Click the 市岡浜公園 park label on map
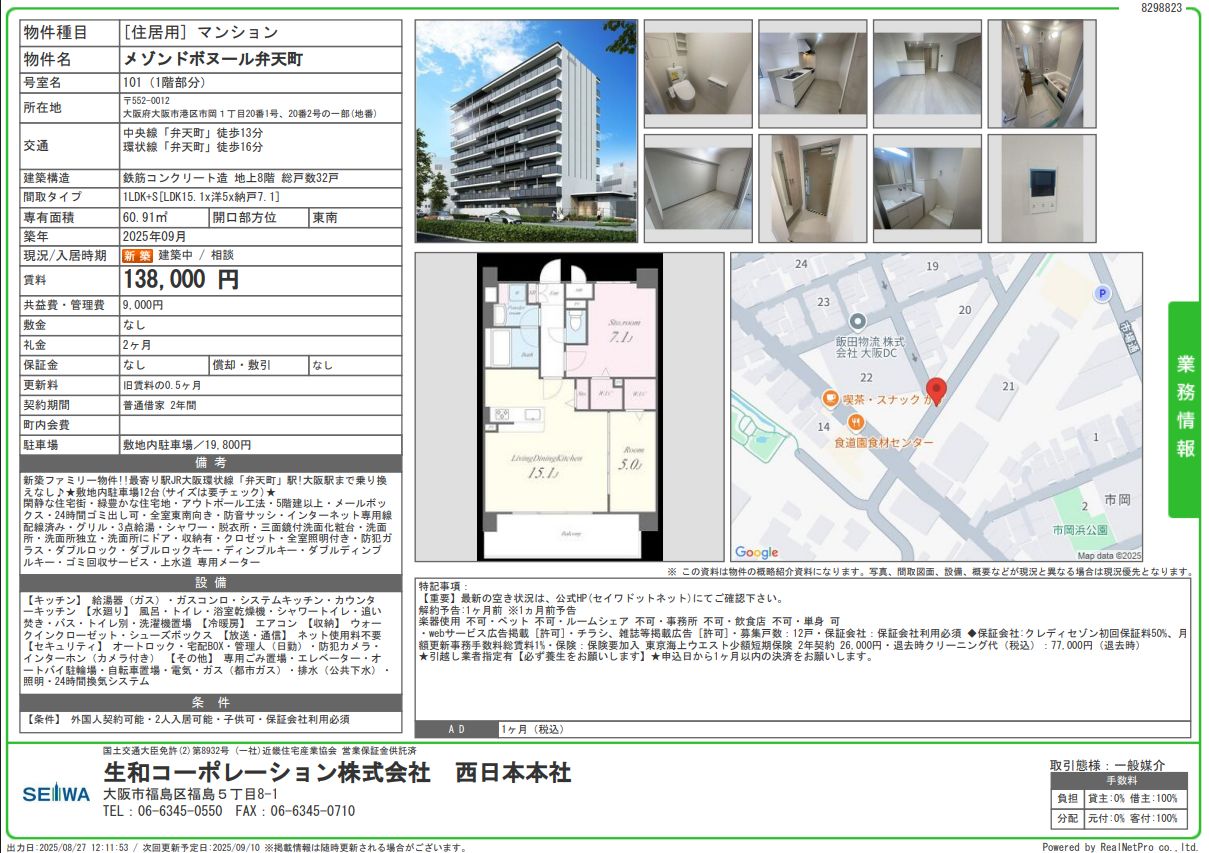Screen dimensions: 1209x853 (x=1079, y=529)
